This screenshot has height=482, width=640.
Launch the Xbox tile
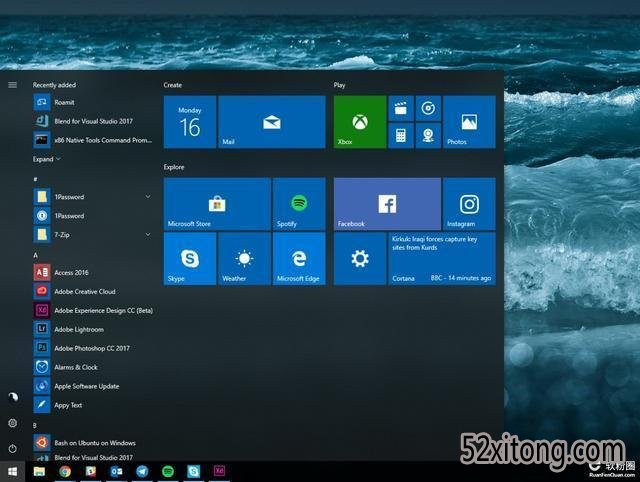point(360,122)
